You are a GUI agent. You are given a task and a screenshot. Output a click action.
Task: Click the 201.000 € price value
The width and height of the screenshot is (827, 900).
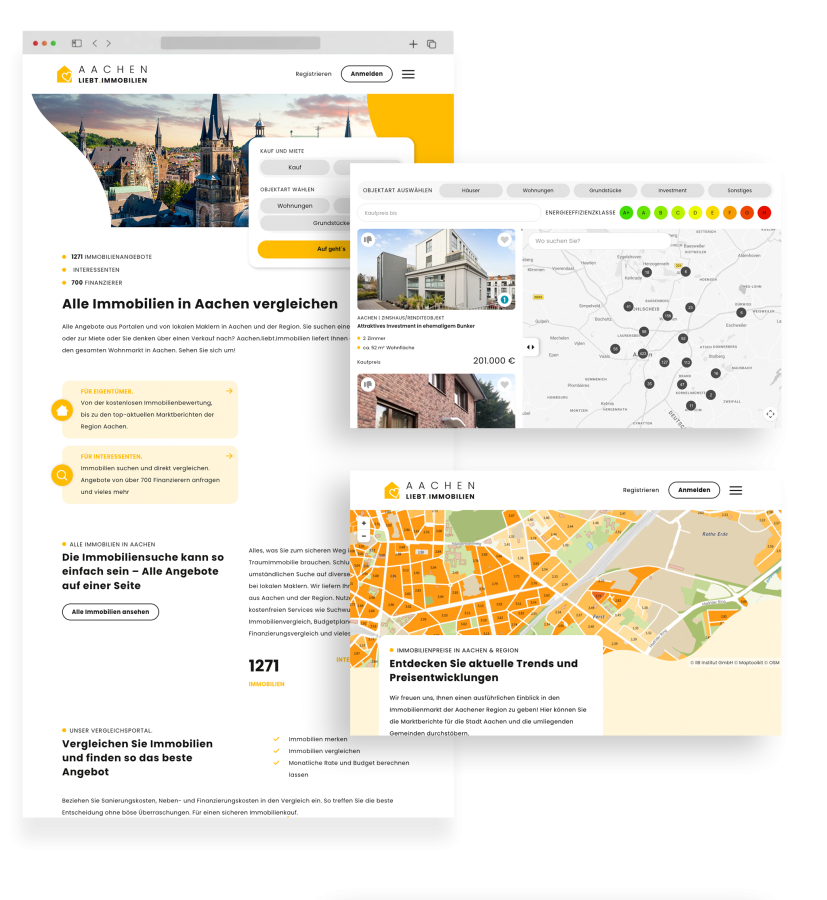point(494,361)
